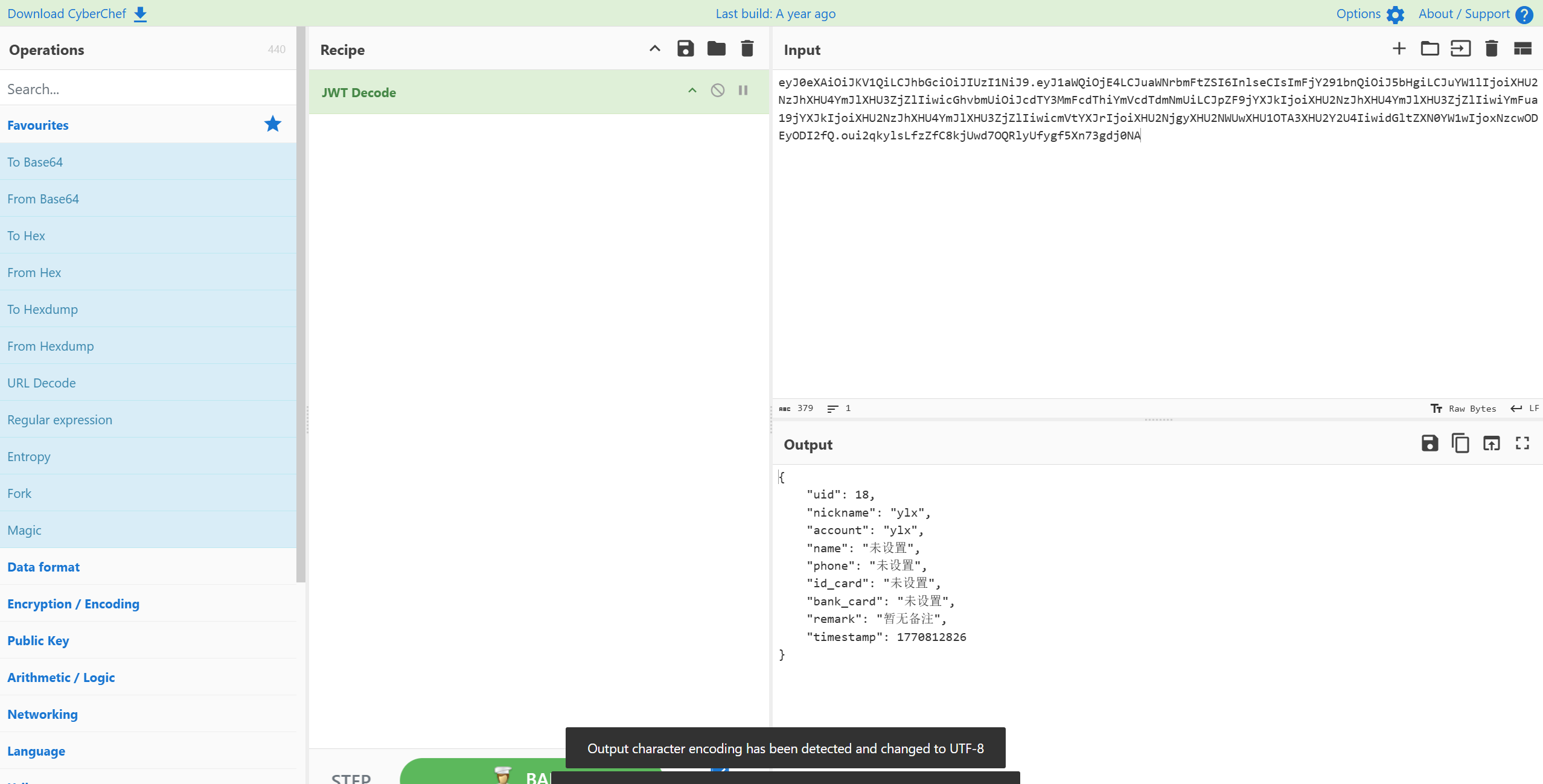This screenshot has width=1543, height=784.
Task: Open file as input
Action: [1460, 49]
